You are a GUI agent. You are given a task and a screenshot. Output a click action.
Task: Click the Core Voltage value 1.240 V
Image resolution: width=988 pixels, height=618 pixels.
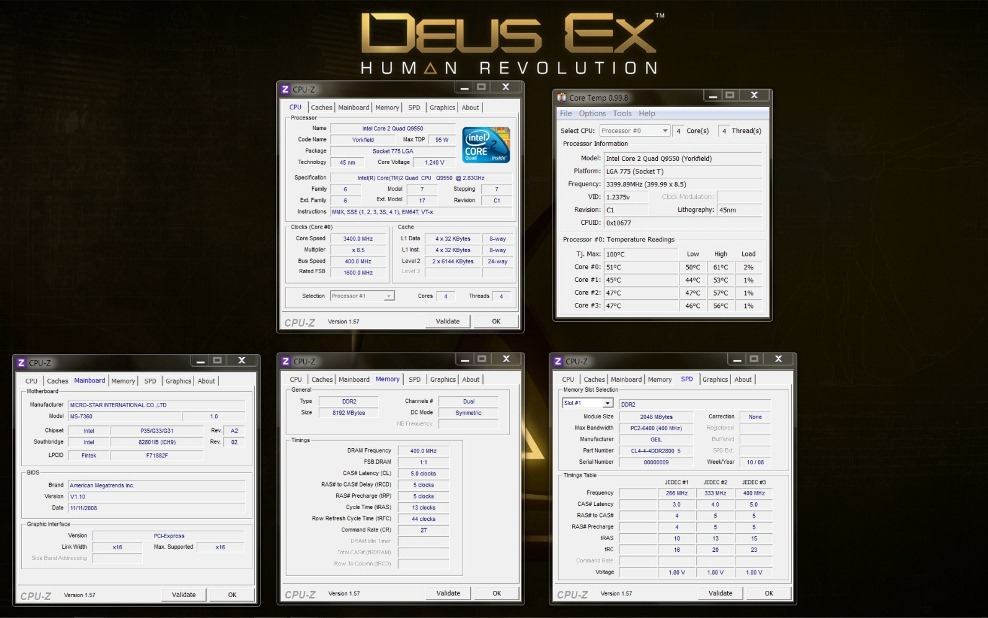coord(434,163)
